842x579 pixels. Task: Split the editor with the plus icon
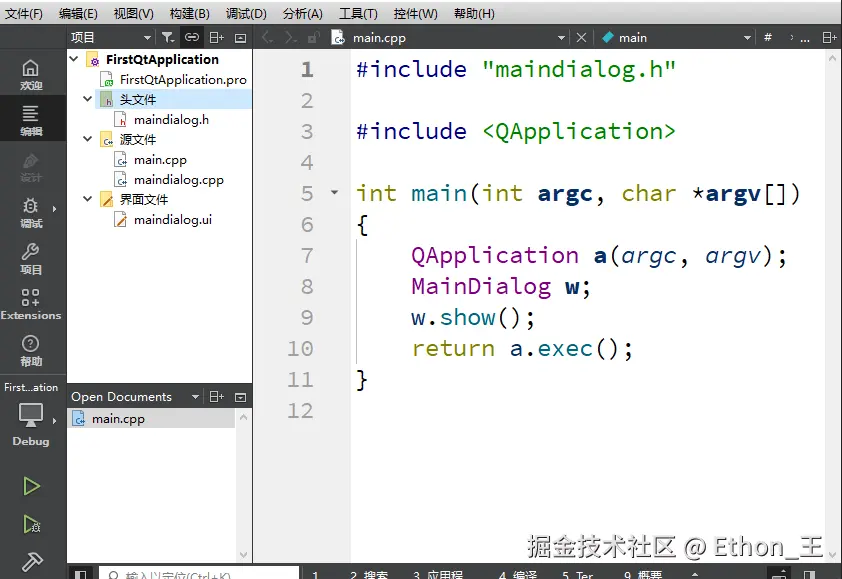point(829,38)
